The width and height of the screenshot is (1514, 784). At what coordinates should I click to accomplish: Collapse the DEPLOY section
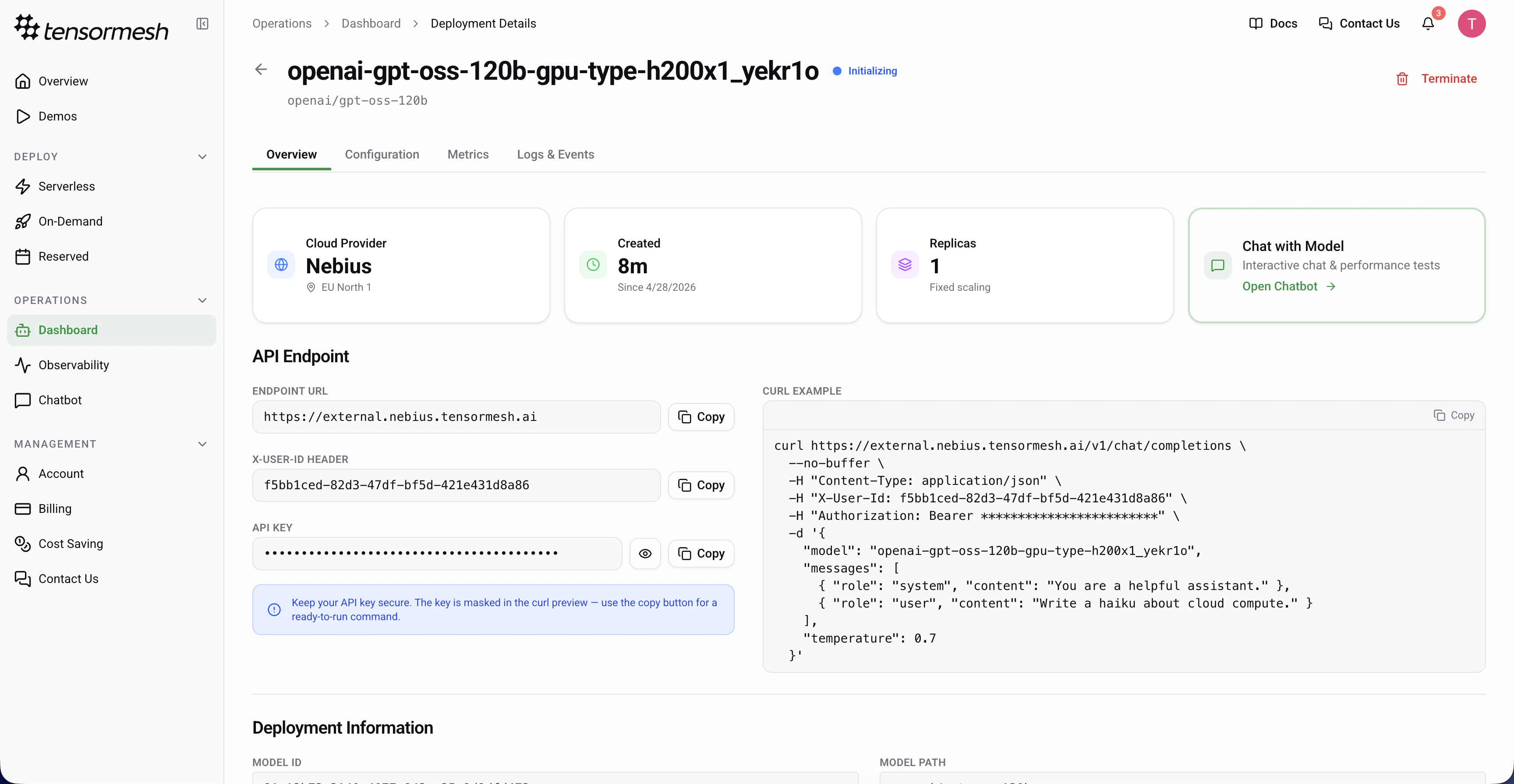pos(202,157)
